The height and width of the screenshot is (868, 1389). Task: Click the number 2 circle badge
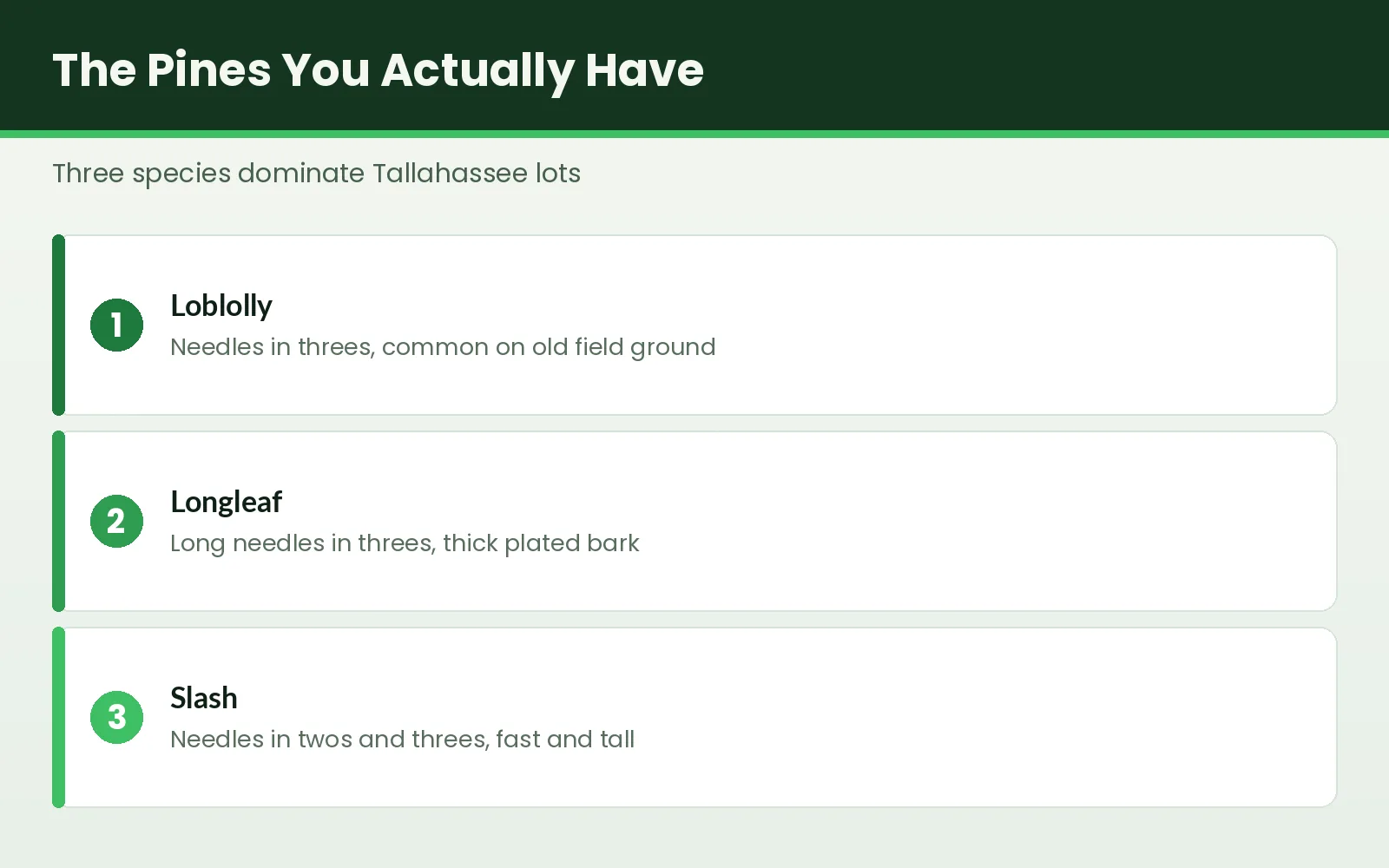pos(116,521)
